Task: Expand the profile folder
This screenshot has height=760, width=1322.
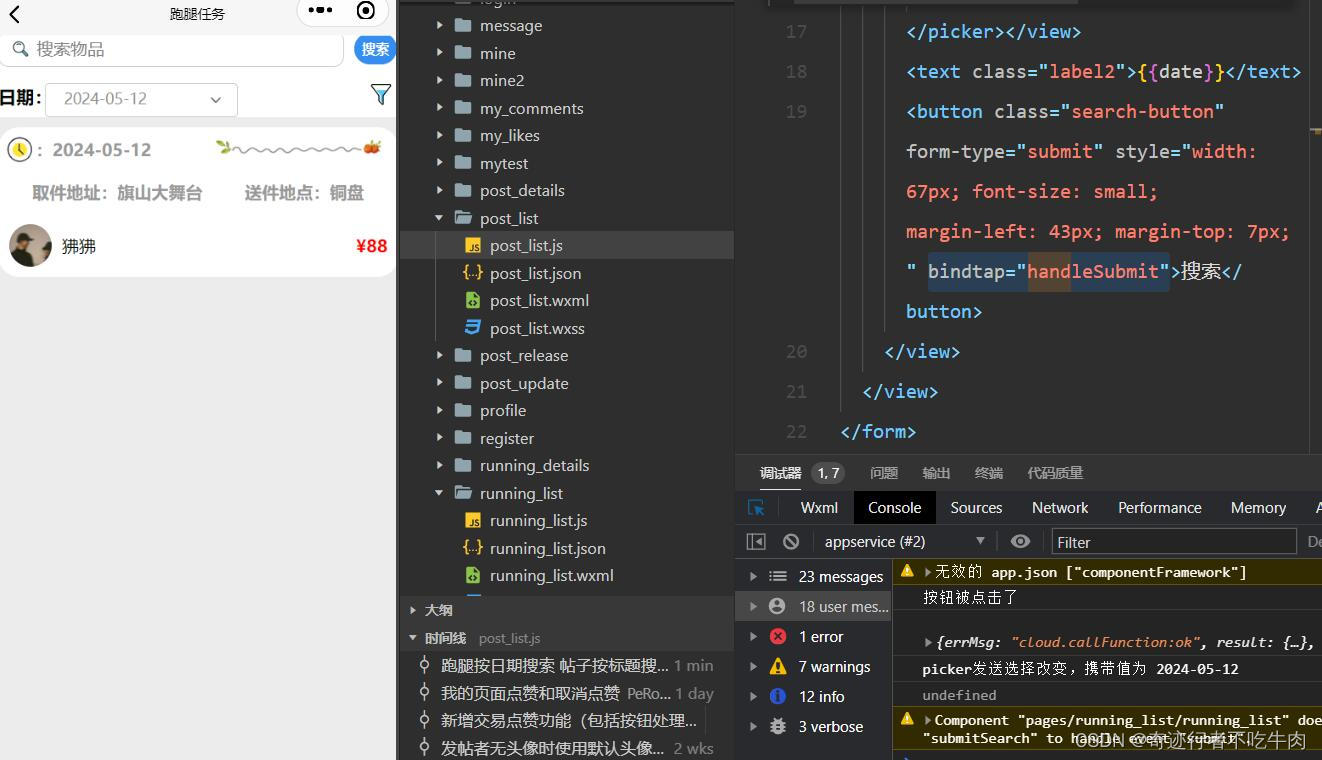Action: [x=502, y=410]
